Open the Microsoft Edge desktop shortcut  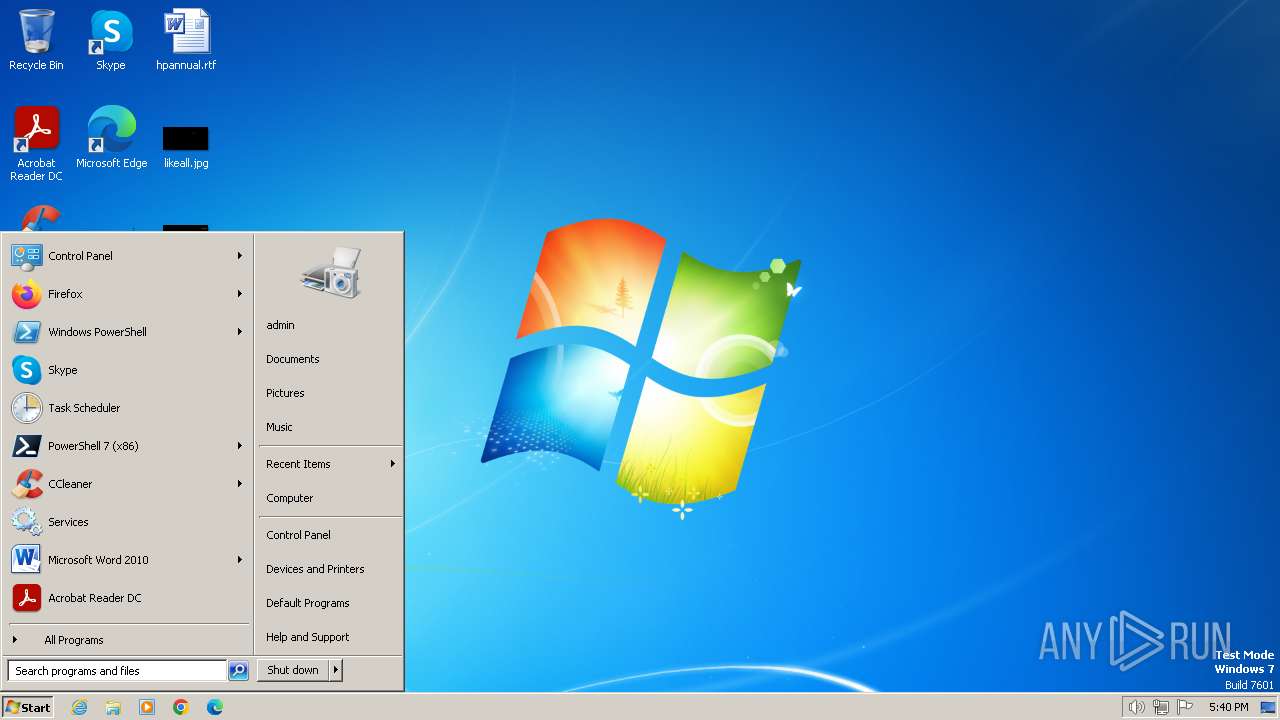point(111,138)
